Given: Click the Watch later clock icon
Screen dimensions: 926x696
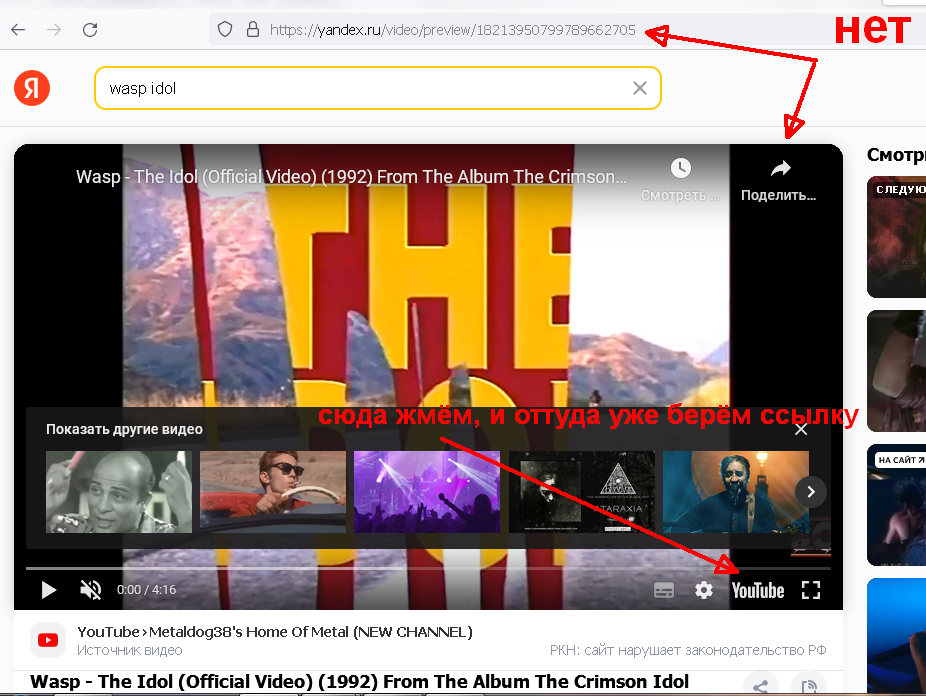Looking at the screenshot, I should (x=680, y=169).
